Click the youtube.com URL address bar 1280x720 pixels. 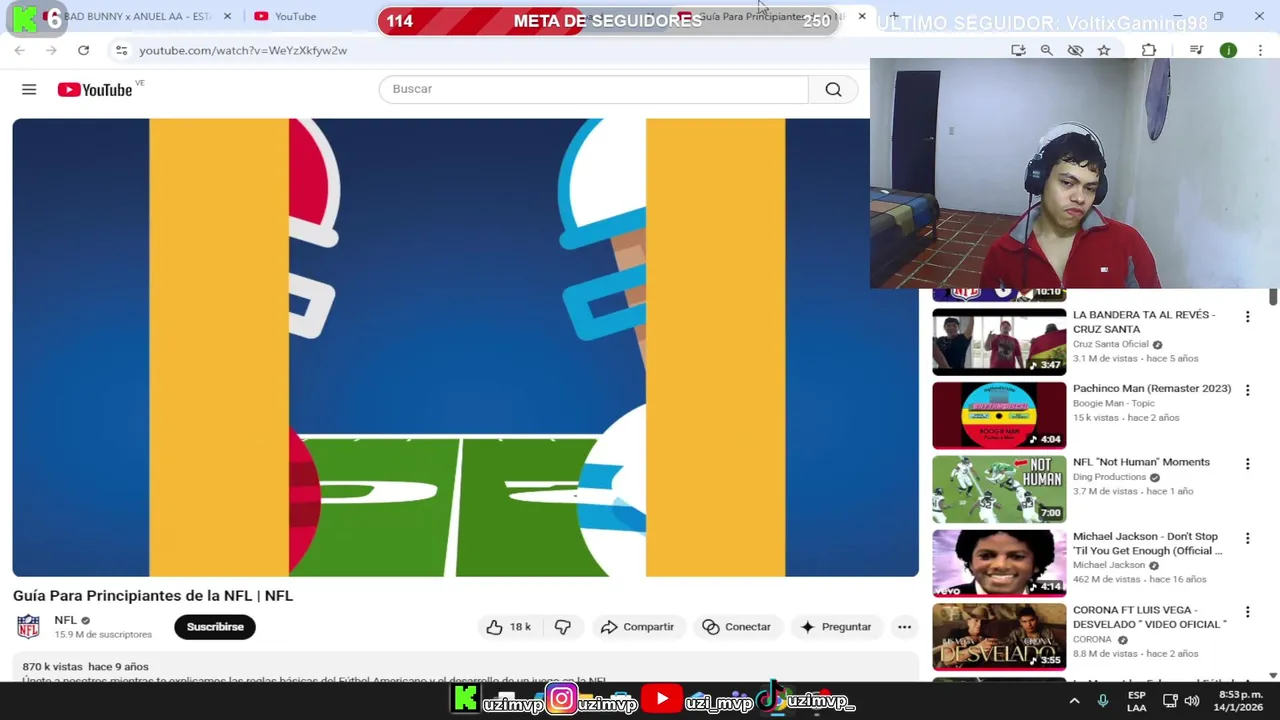coord(243,50)
